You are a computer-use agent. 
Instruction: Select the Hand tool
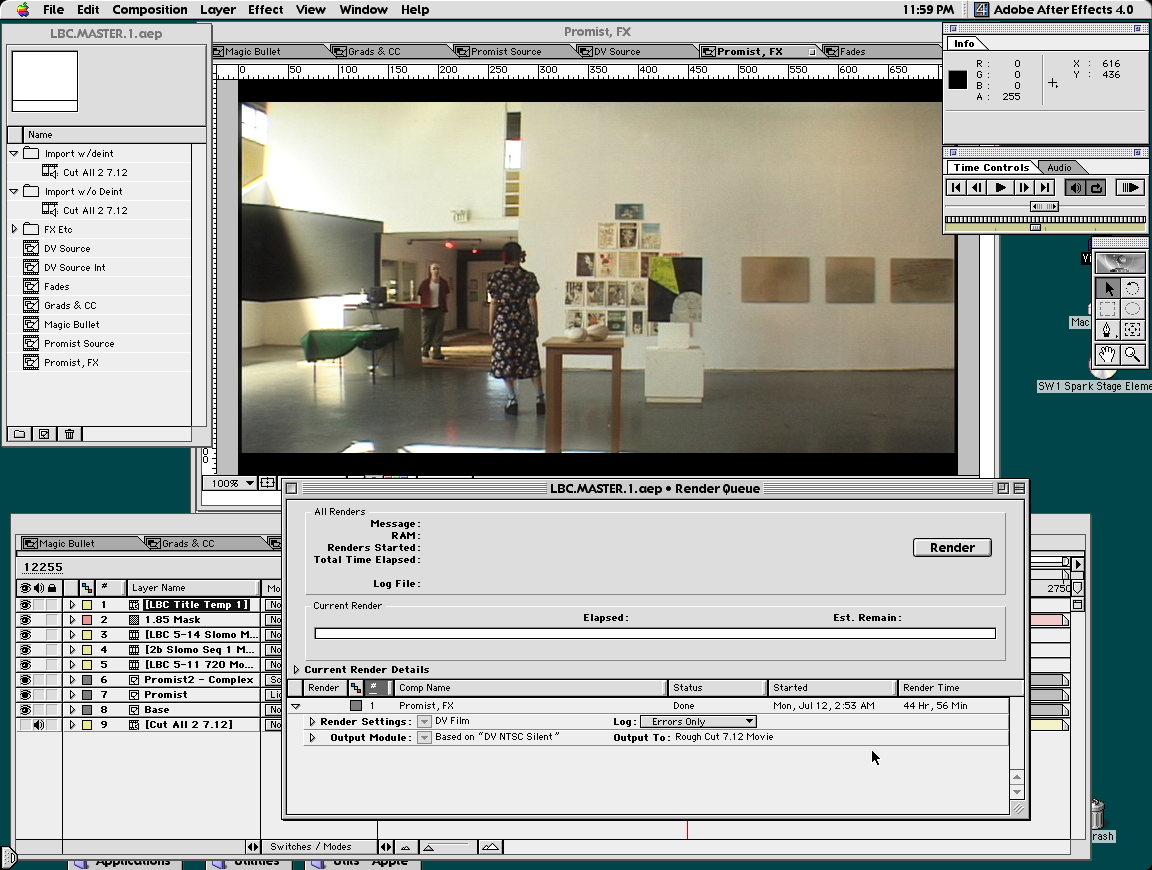coord(1107,354)
